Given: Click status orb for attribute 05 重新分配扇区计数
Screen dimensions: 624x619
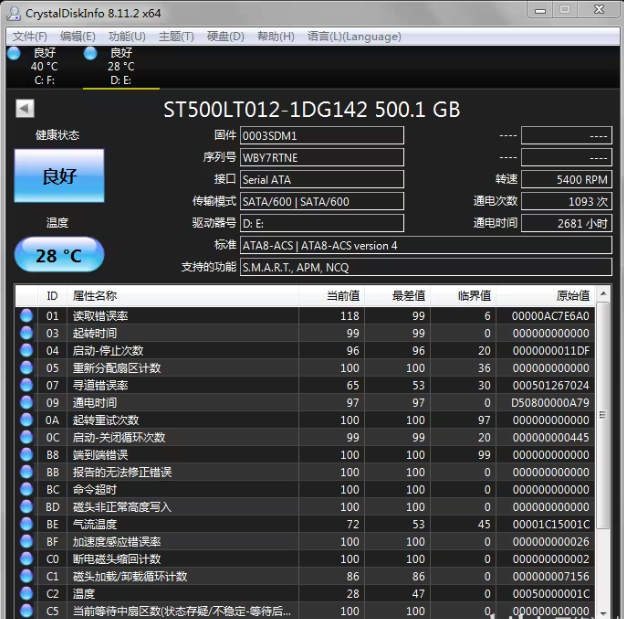Looking at the screenshot, I should click(x=26, y=368).
